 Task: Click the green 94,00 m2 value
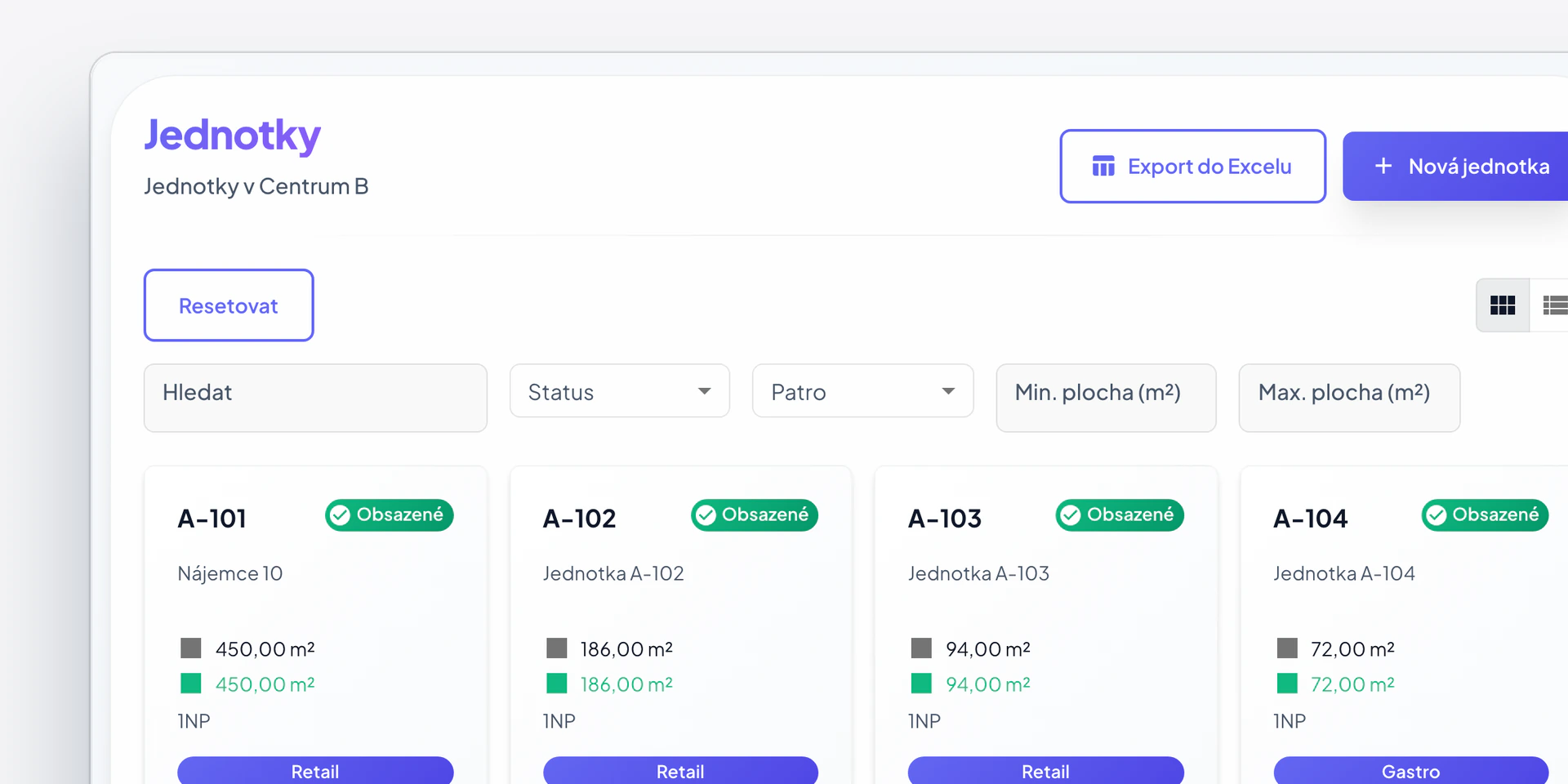(988, 684)
